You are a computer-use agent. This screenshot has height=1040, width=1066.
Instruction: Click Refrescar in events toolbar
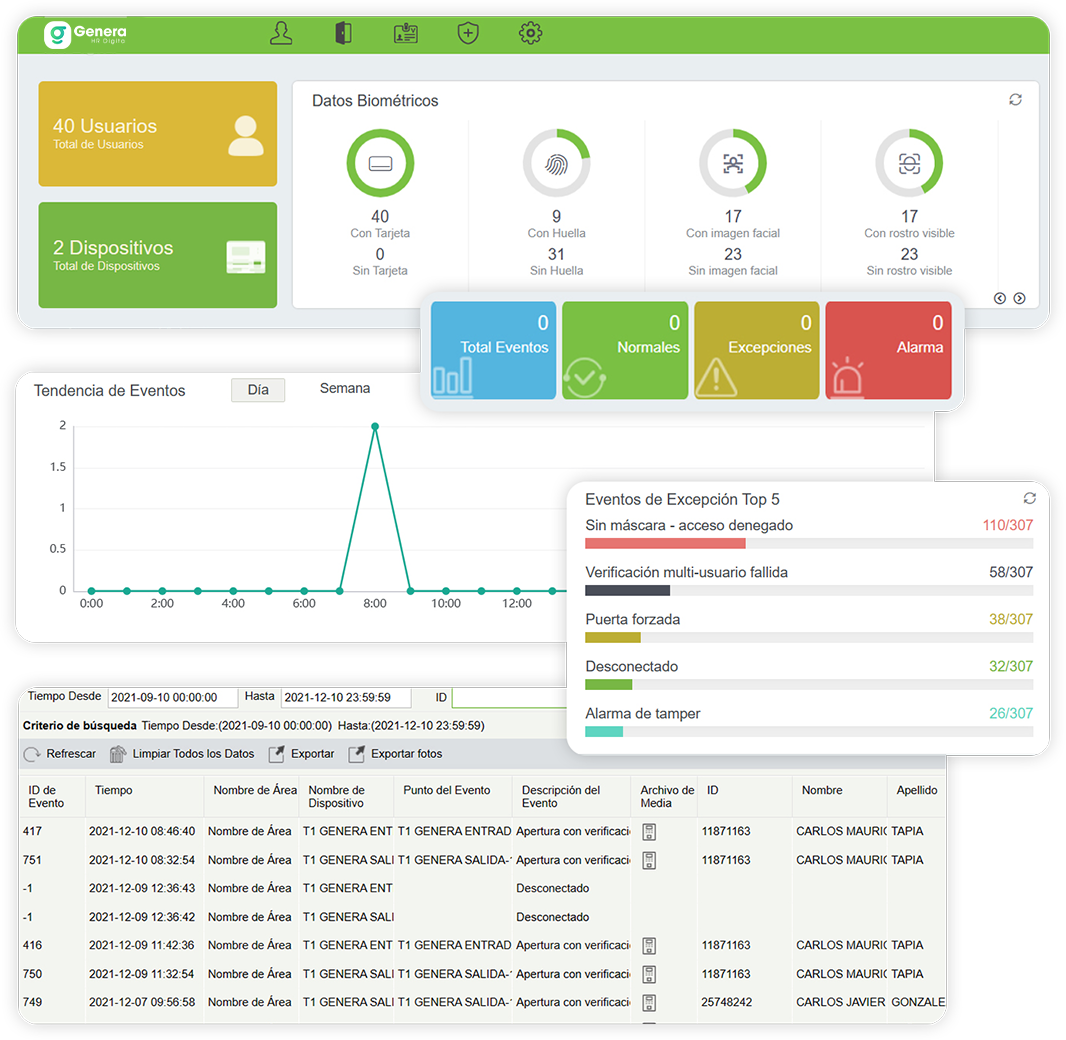coord(60,754)
